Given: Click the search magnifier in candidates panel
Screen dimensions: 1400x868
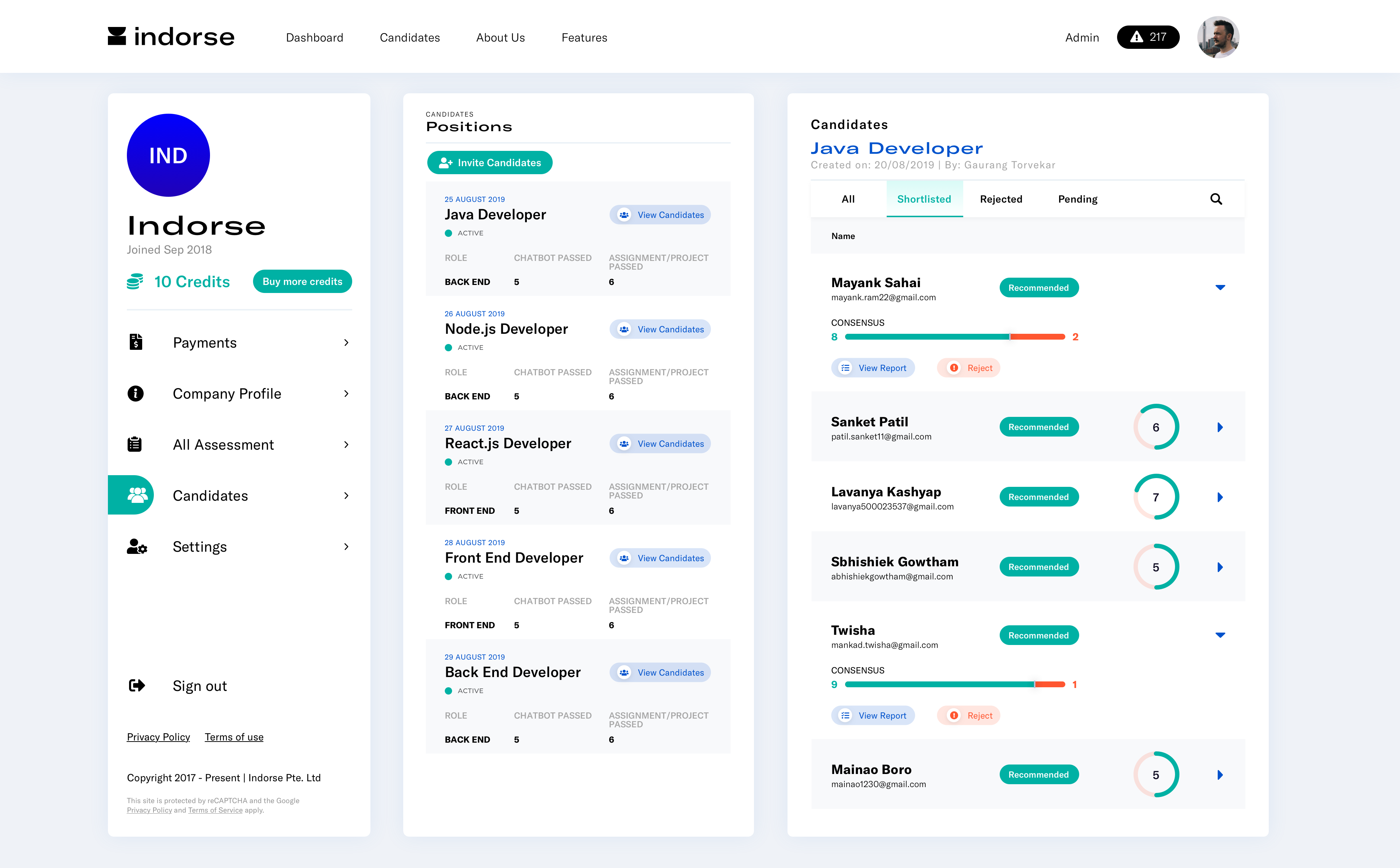Looking at the screenshot, I should point(1216,199).
